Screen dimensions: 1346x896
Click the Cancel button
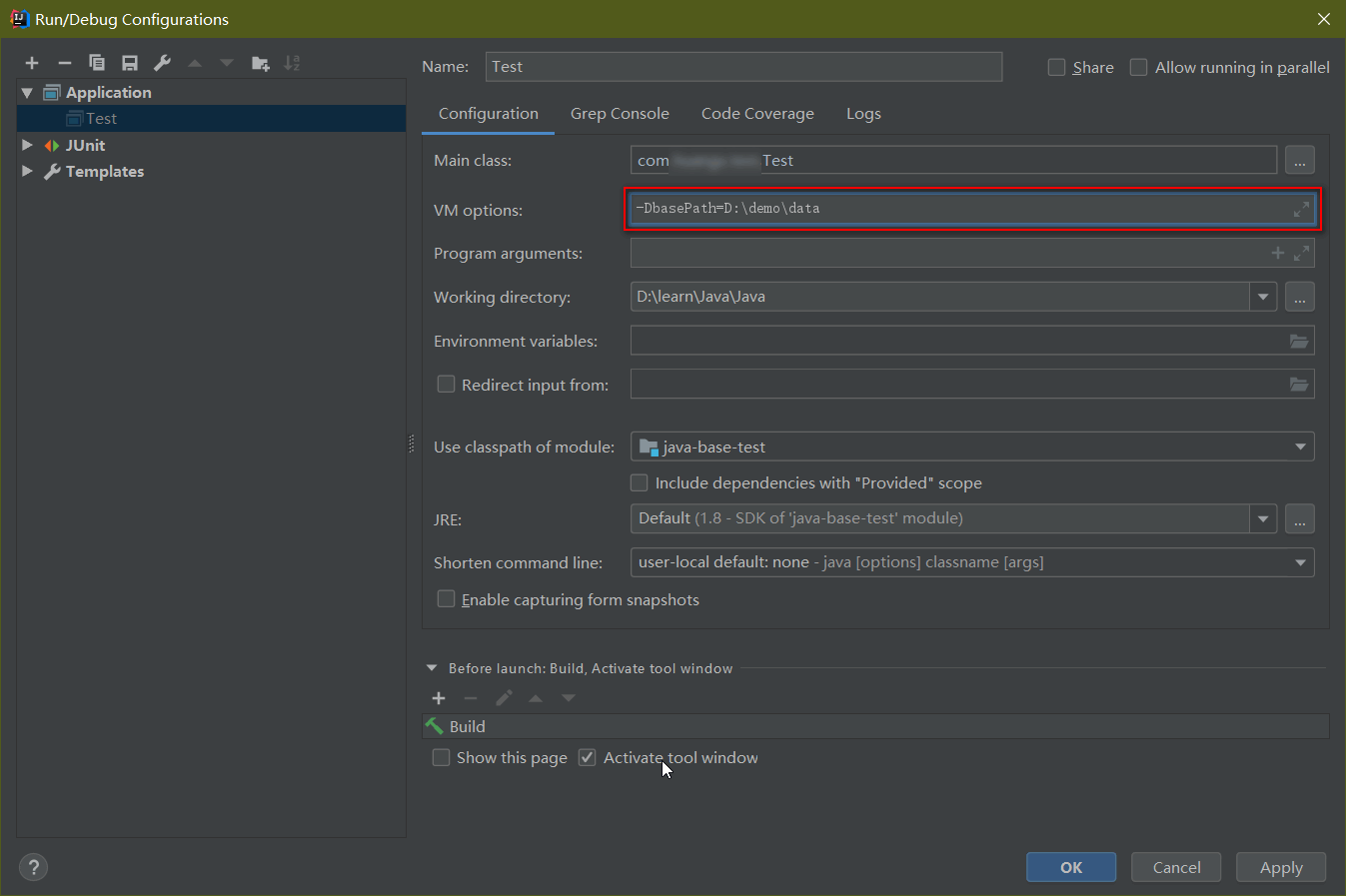tap(1176, 867)
